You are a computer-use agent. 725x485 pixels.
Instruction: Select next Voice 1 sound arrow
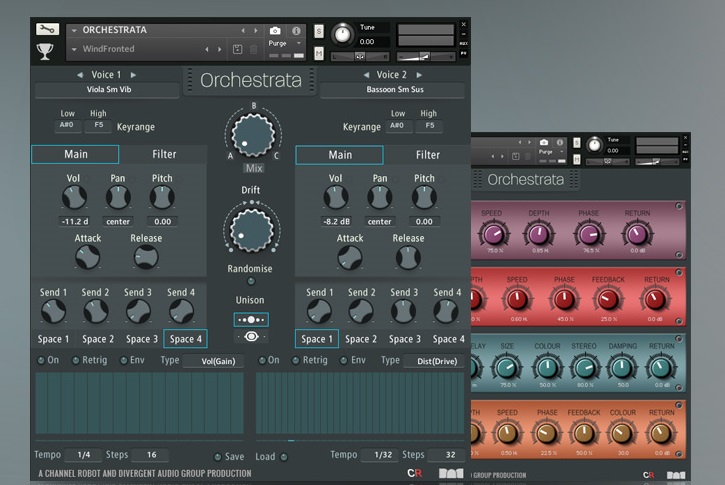tap(133, 74)
